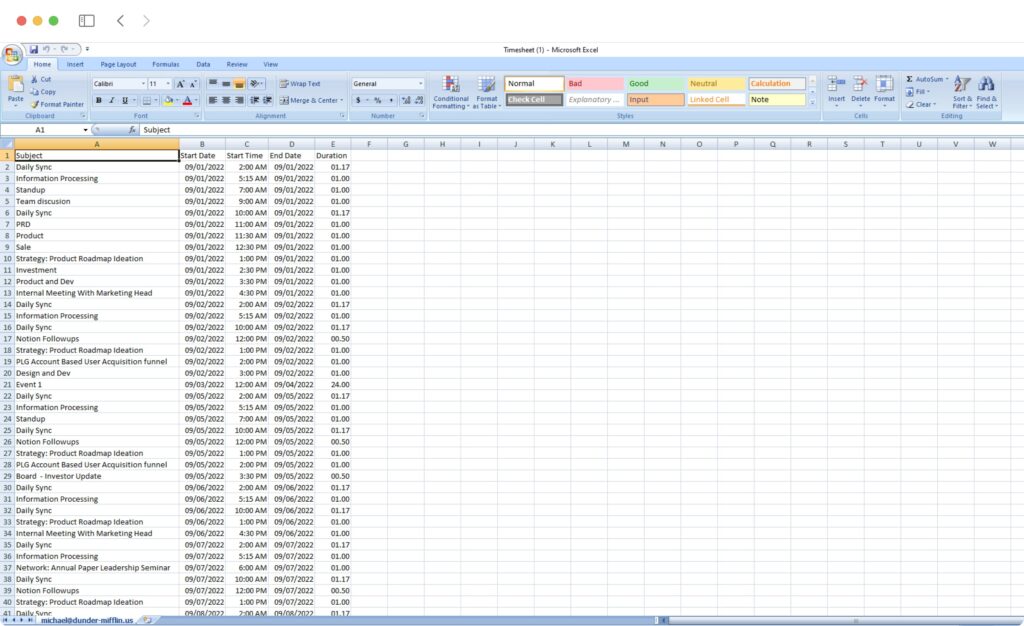Open the Fill Color dropdown arrow
This screenshot has height=626, width=1024.
coord(178,100)
